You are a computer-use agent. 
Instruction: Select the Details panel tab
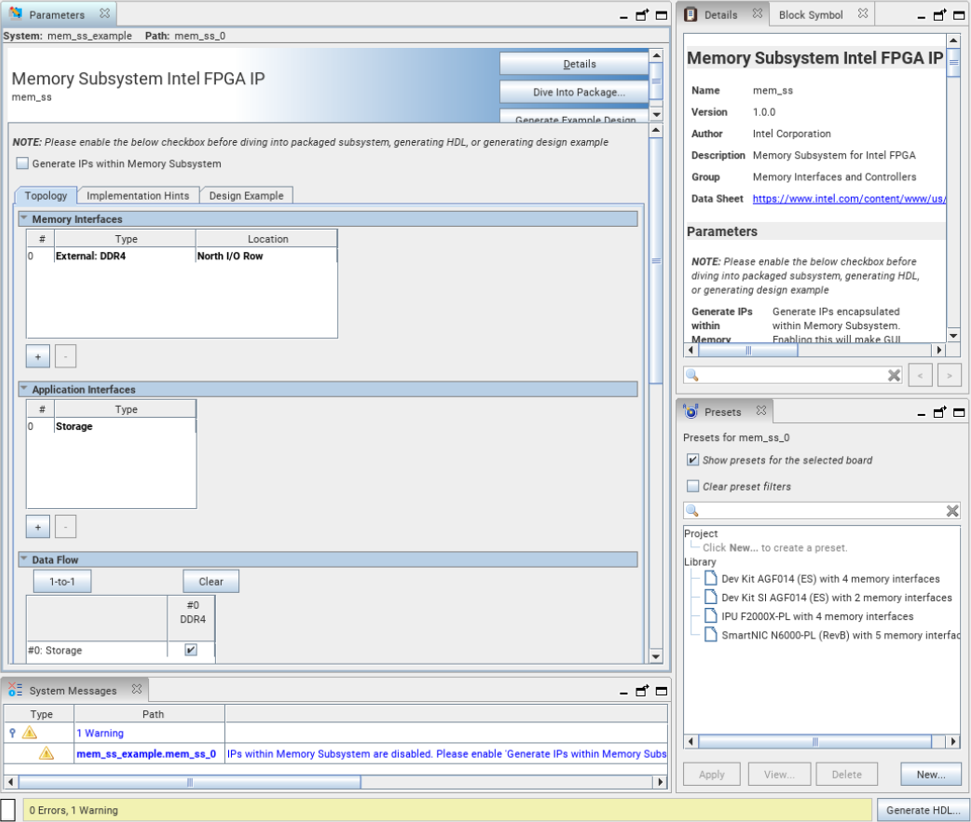pos(721,14)
